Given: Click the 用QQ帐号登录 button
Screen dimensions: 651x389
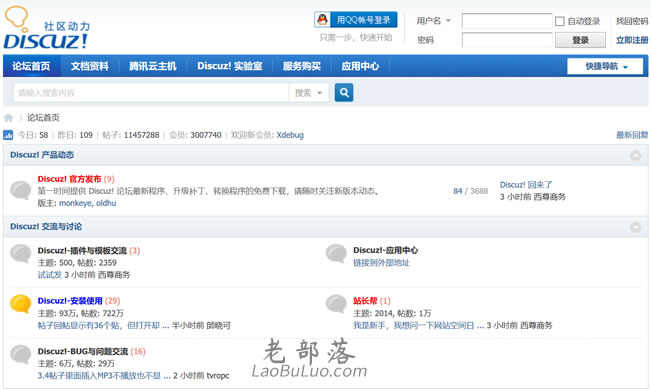Looking at the screenshot, I should tap(356, 20).
